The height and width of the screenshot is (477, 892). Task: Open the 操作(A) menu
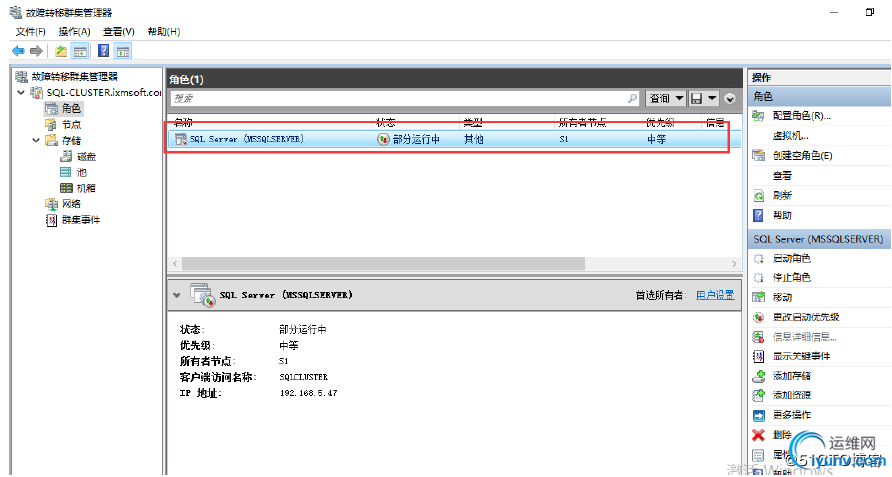75,31
